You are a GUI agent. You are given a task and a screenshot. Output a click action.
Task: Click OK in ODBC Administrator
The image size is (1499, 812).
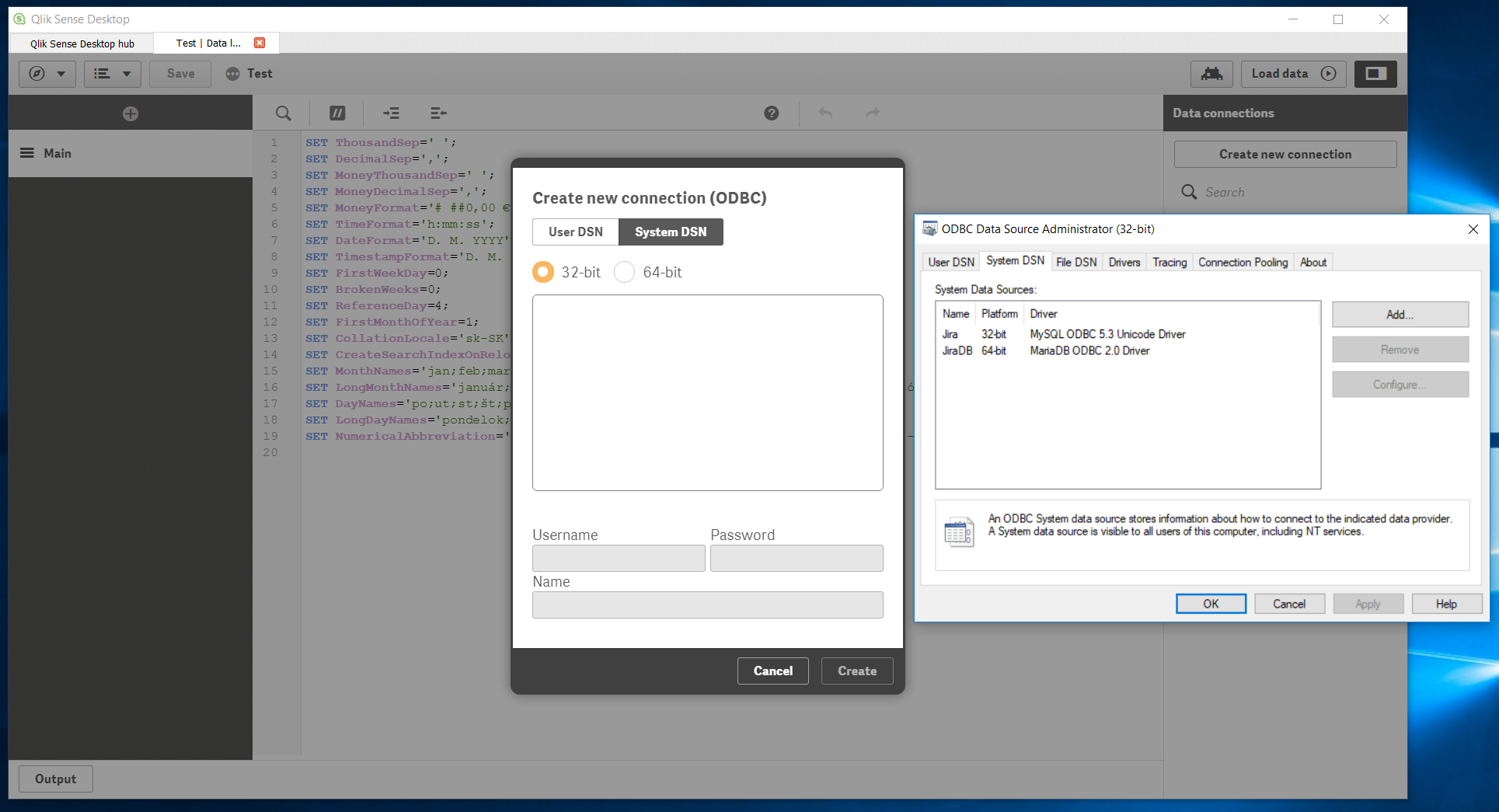(1211, 604)
